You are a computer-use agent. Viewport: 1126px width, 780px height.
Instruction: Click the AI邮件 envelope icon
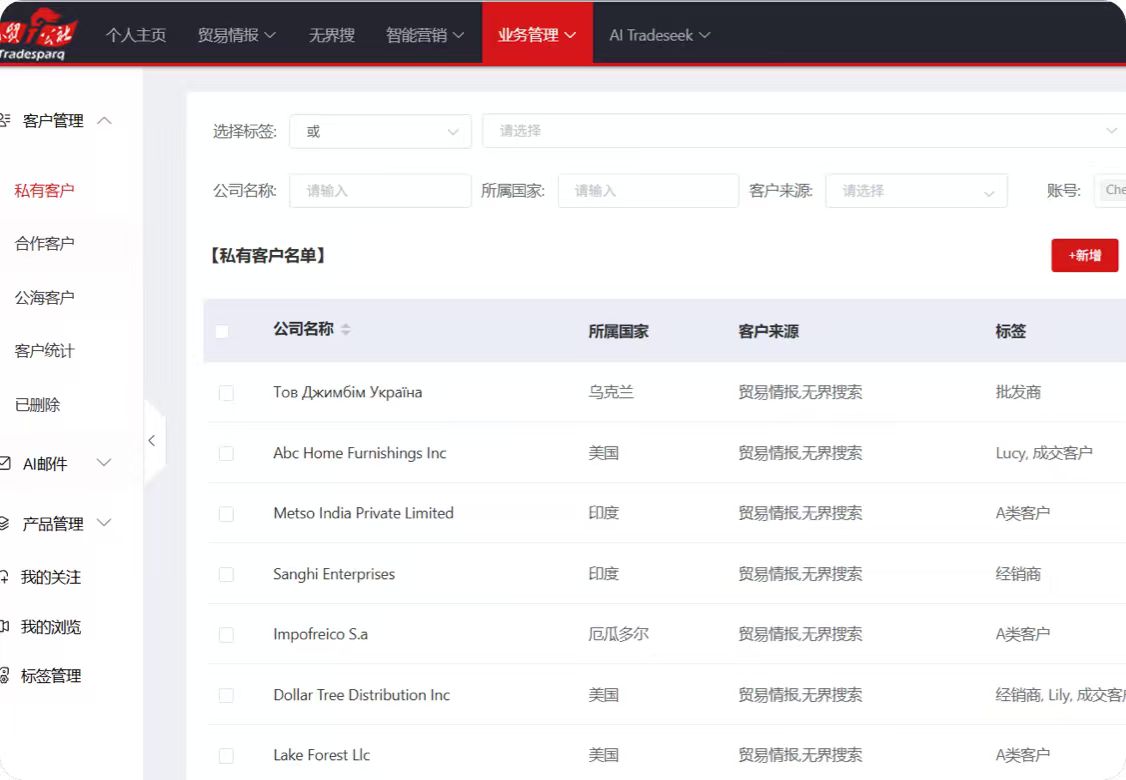pyautogui.click(x=5, y=464)
